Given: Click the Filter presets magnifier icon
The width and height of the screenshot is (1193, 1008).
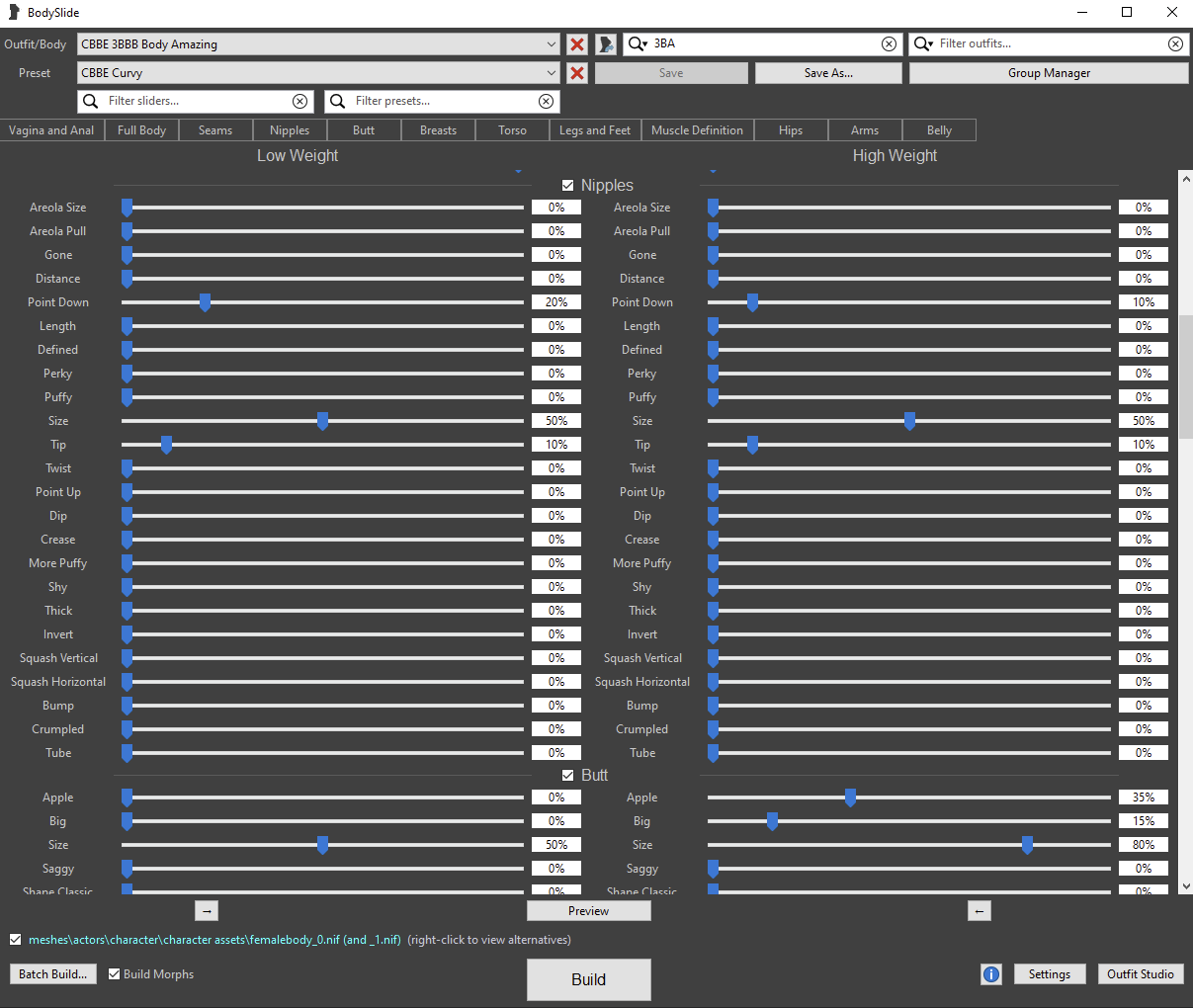Looking at the screenshot, I should click(337, 101).
